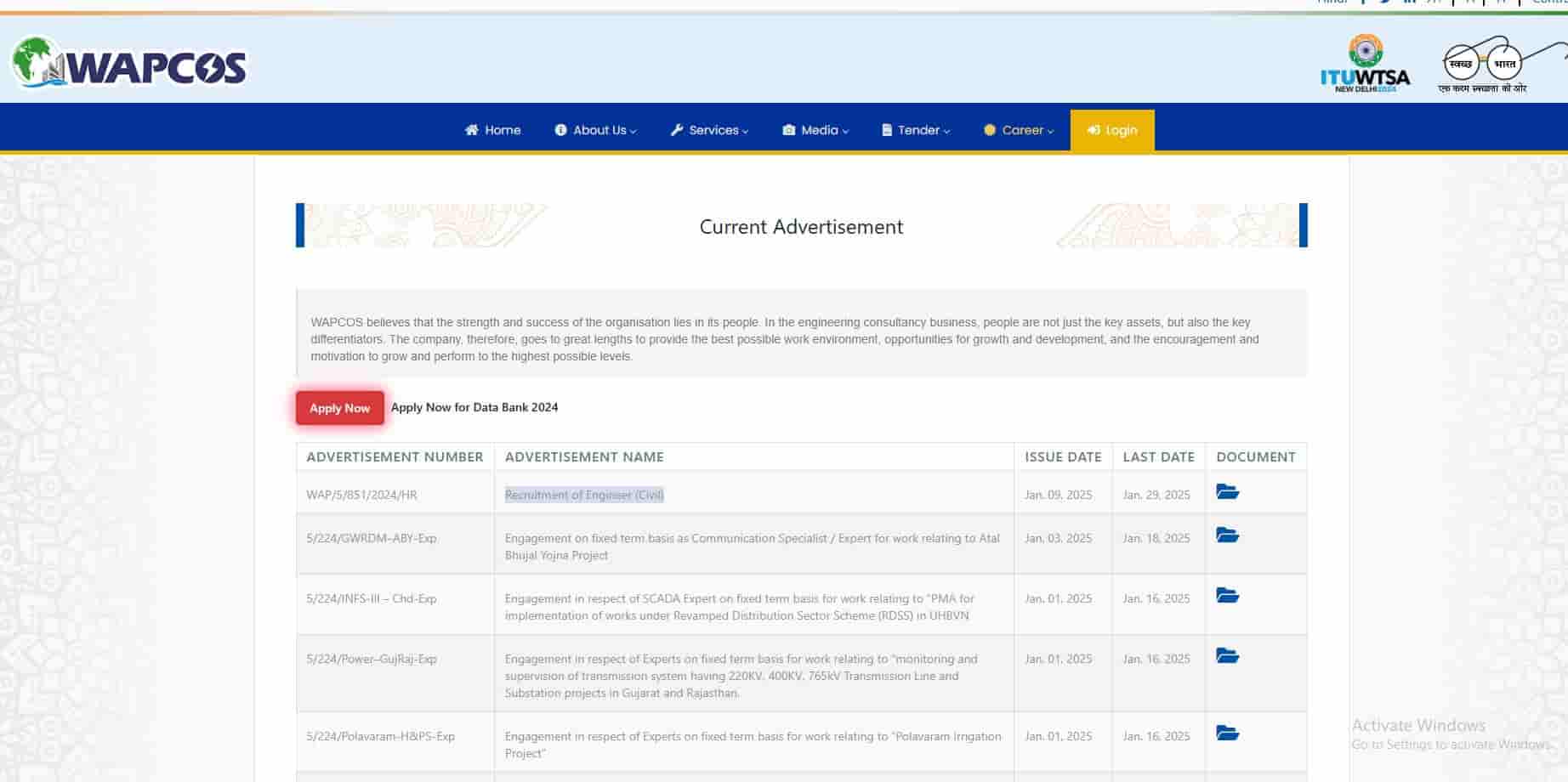Open the SCADA Expert advertisement document
Viewport: 1568px width, 782px height.
1227,597
